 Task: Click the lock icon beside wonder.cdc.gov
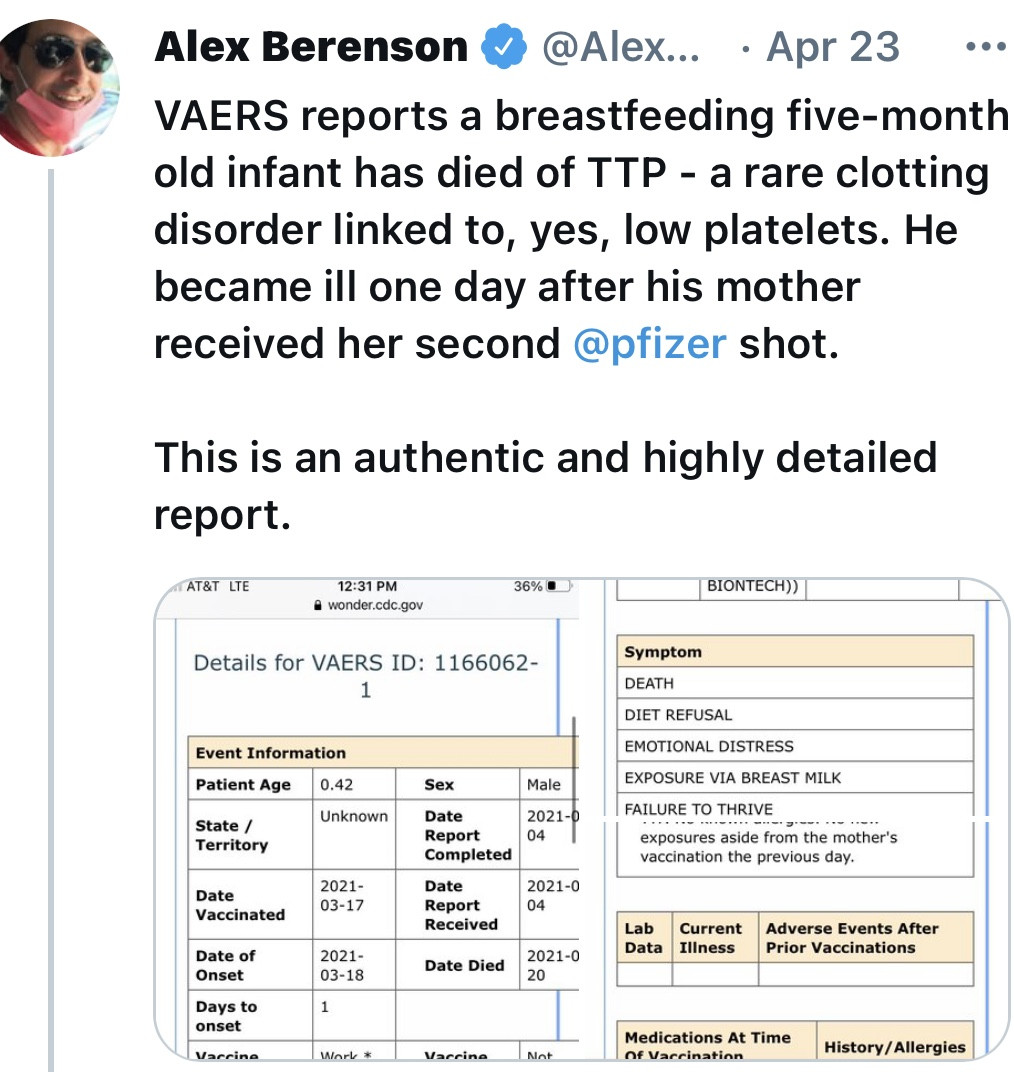[x=319, y=604]
